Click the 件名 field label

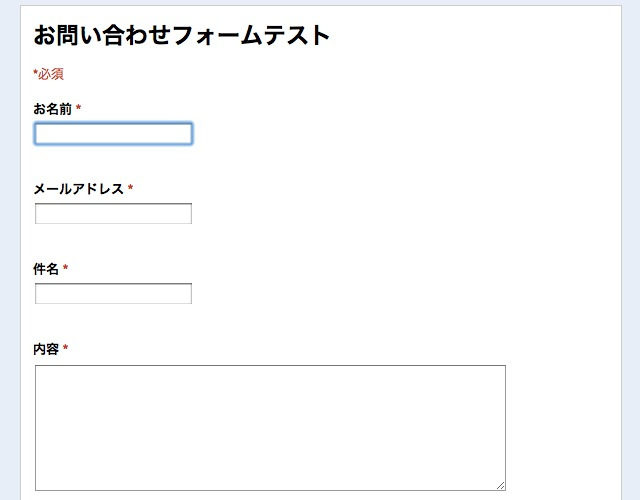[x=46, y=269]
